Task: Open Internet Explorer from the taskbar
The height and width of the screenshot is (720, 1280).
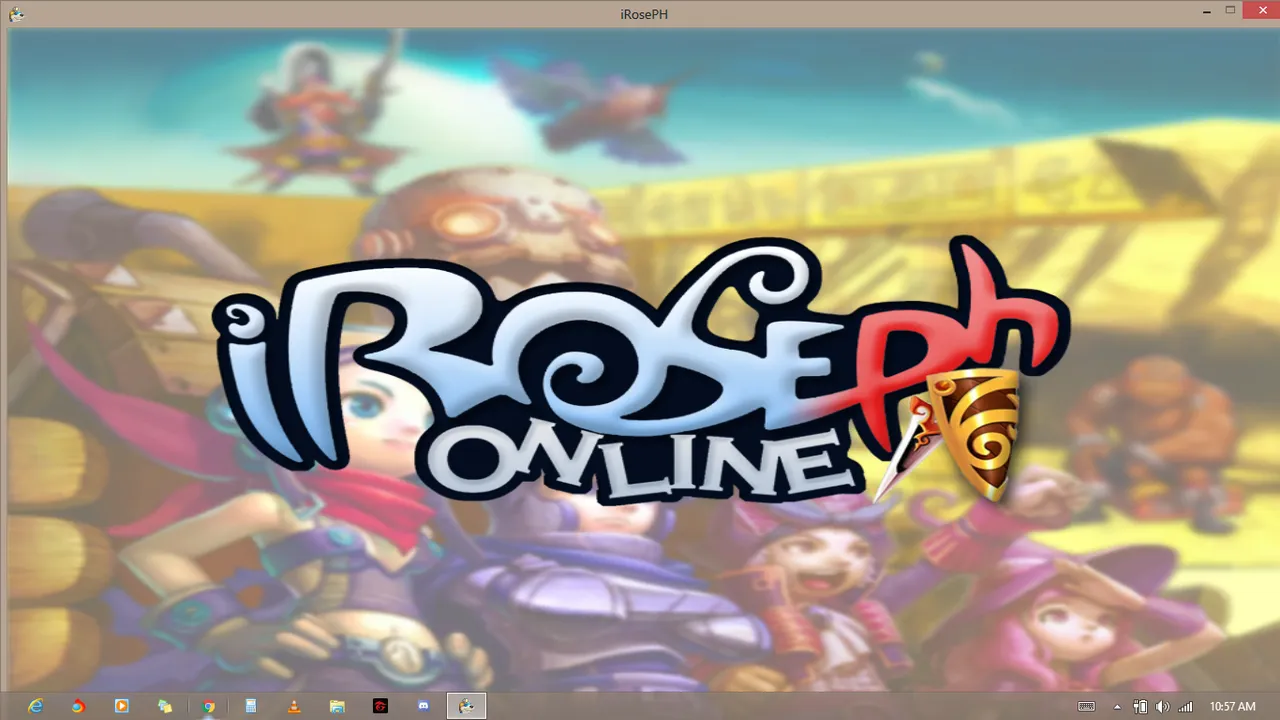Action: [x=36, y=706]
